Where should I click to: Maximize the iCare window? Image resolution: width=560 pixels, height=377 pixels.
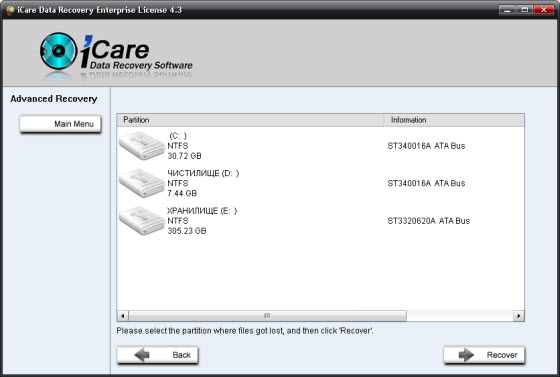tap(524, 10)
